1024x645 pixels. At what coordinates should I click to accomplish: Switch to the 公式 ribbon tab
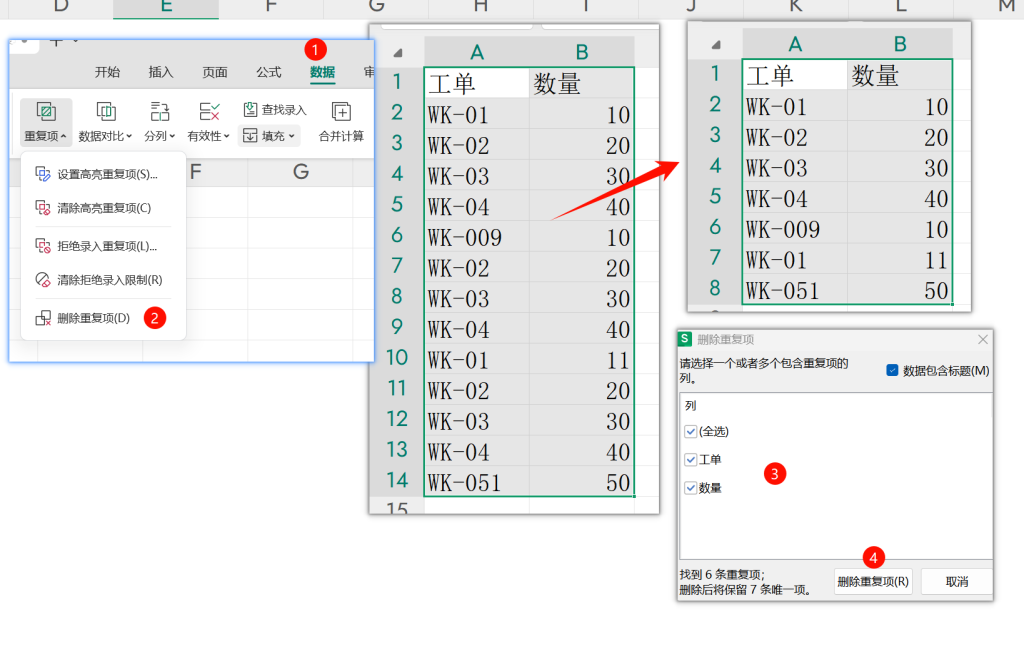[x=268, y=72]
